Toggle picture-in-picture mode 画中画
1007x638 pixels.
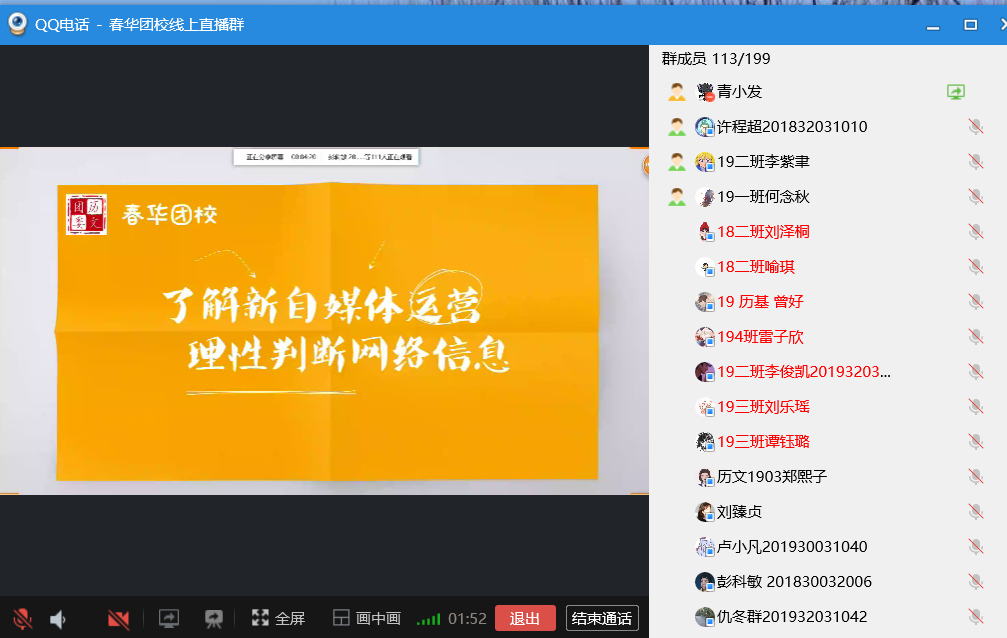tap(367, 619)
